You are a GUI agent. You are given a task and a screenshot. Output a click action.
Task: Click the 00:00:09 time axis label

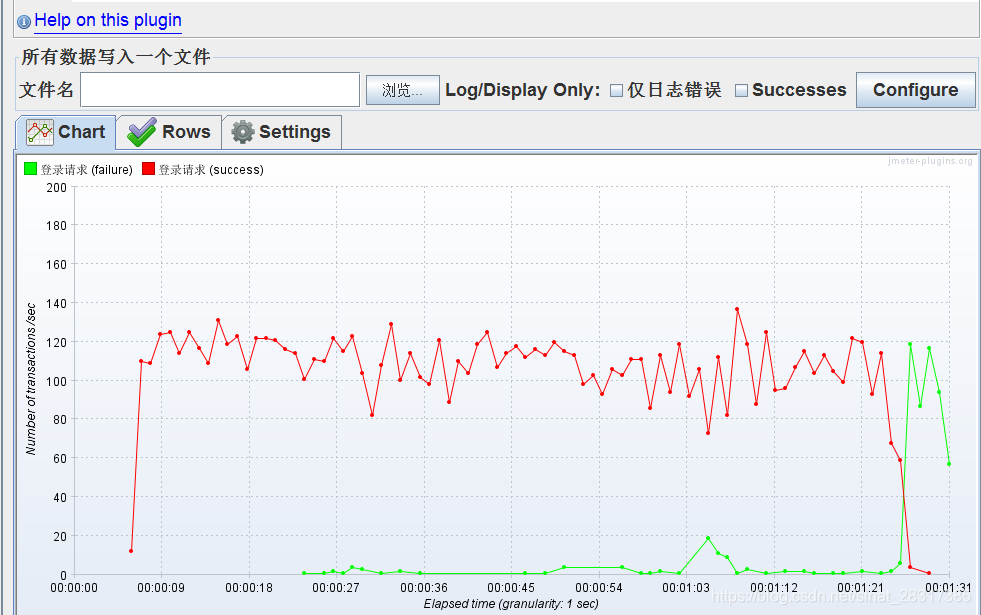pyautogui.click(x=161, y=588)
